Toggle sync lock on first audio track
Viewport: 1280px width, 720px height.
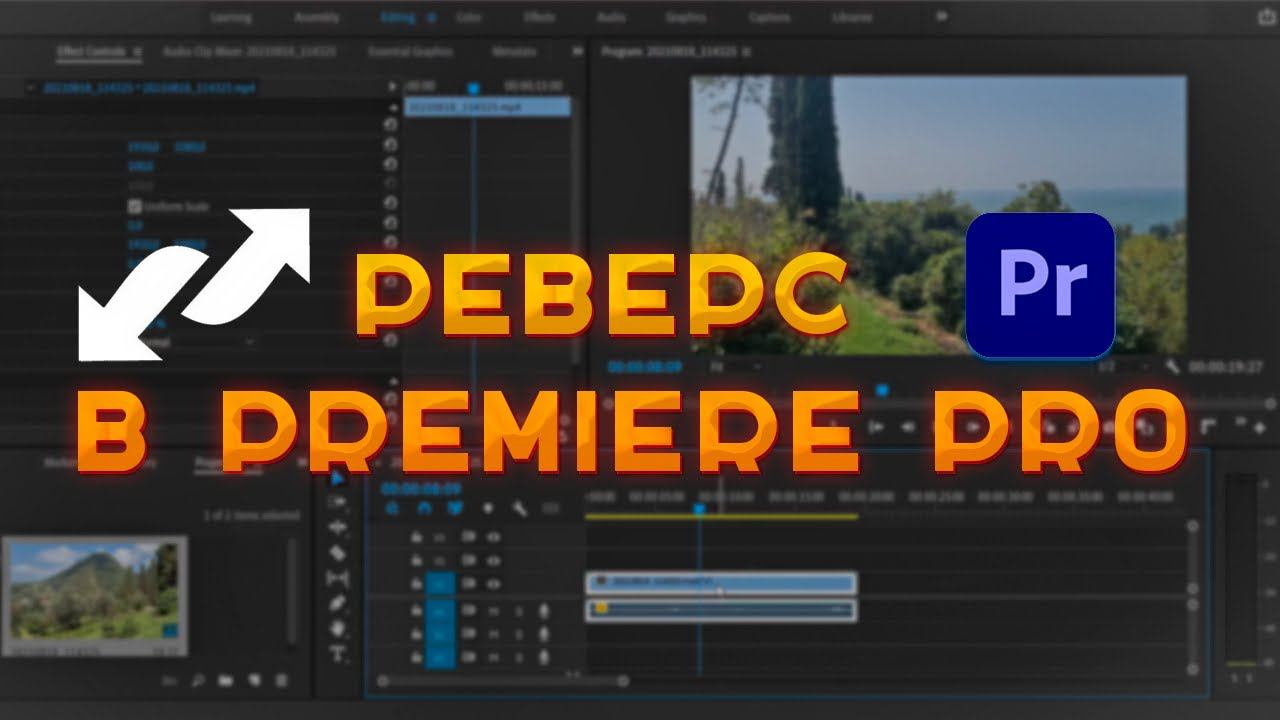pos(467,610)
